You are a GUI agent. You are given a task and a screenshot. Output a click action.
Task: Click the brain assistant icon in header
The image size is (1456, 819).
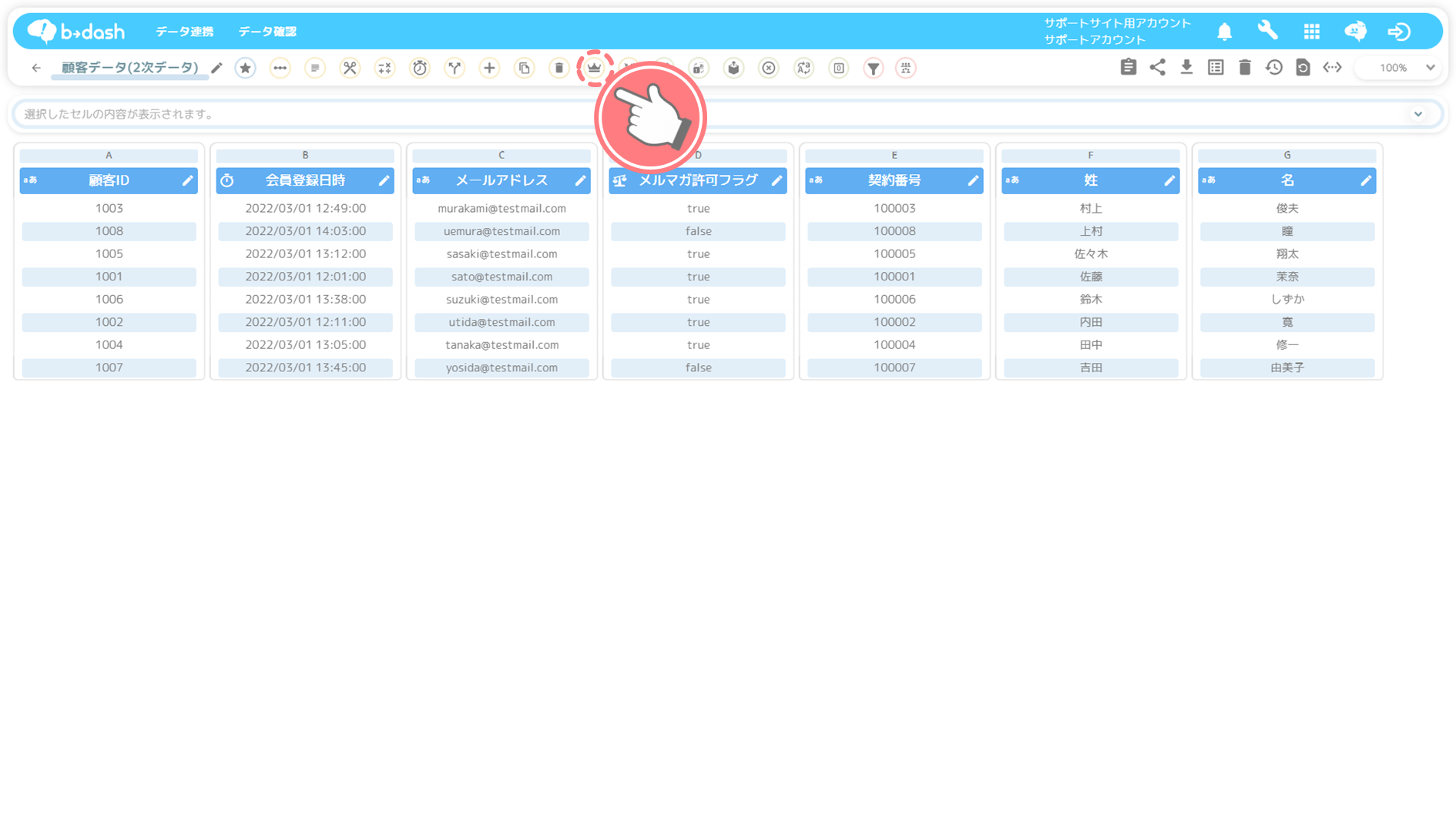[x=1356, y=32]
